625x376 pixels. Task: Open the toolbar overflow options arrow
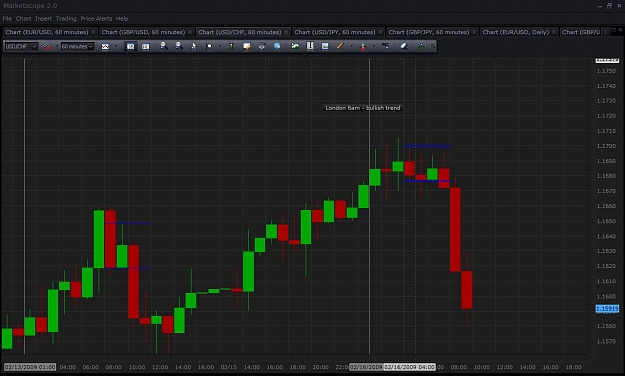tap(433, 47)
